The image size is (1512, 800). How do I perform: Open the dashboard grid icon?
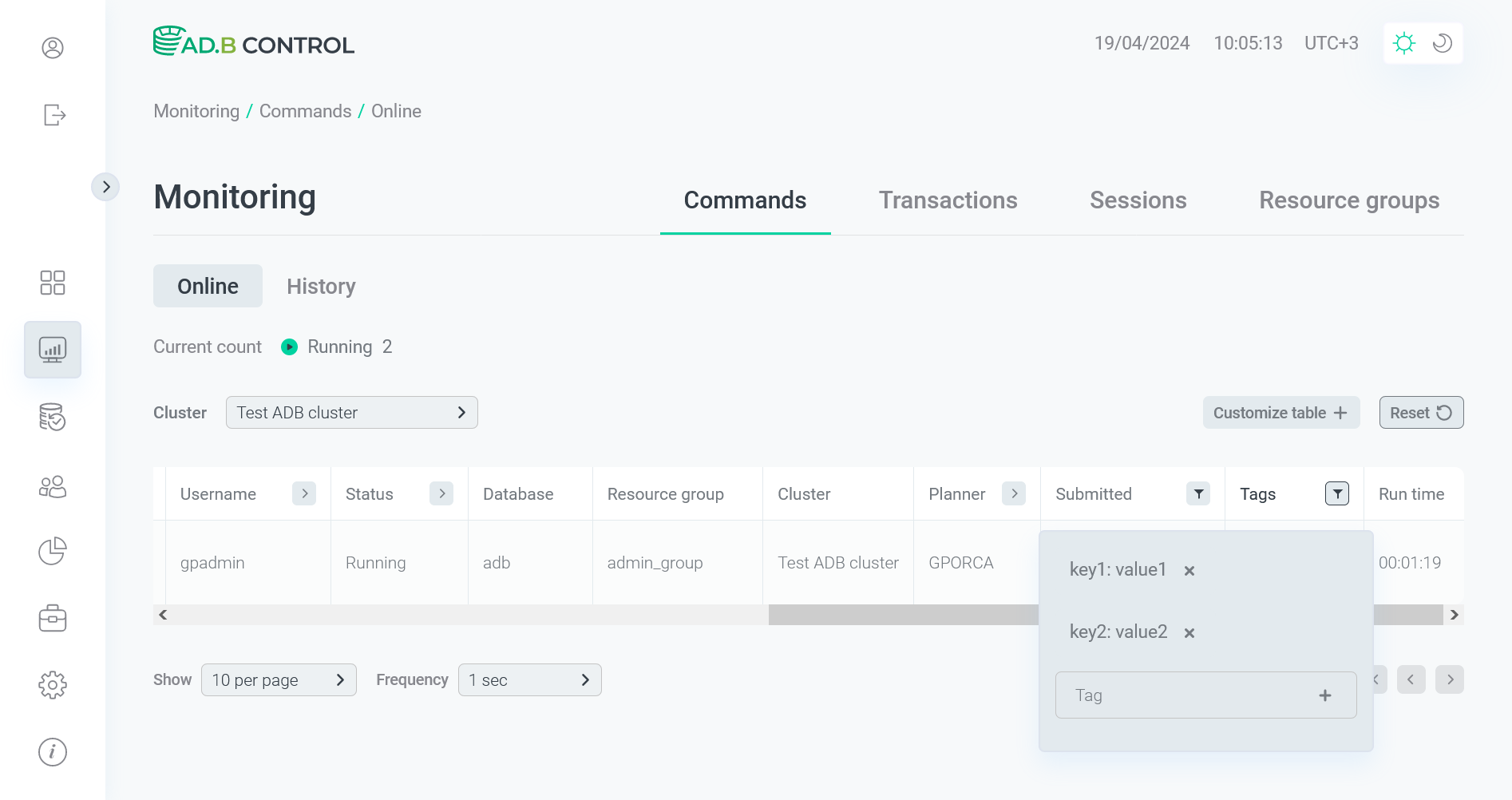52,283
